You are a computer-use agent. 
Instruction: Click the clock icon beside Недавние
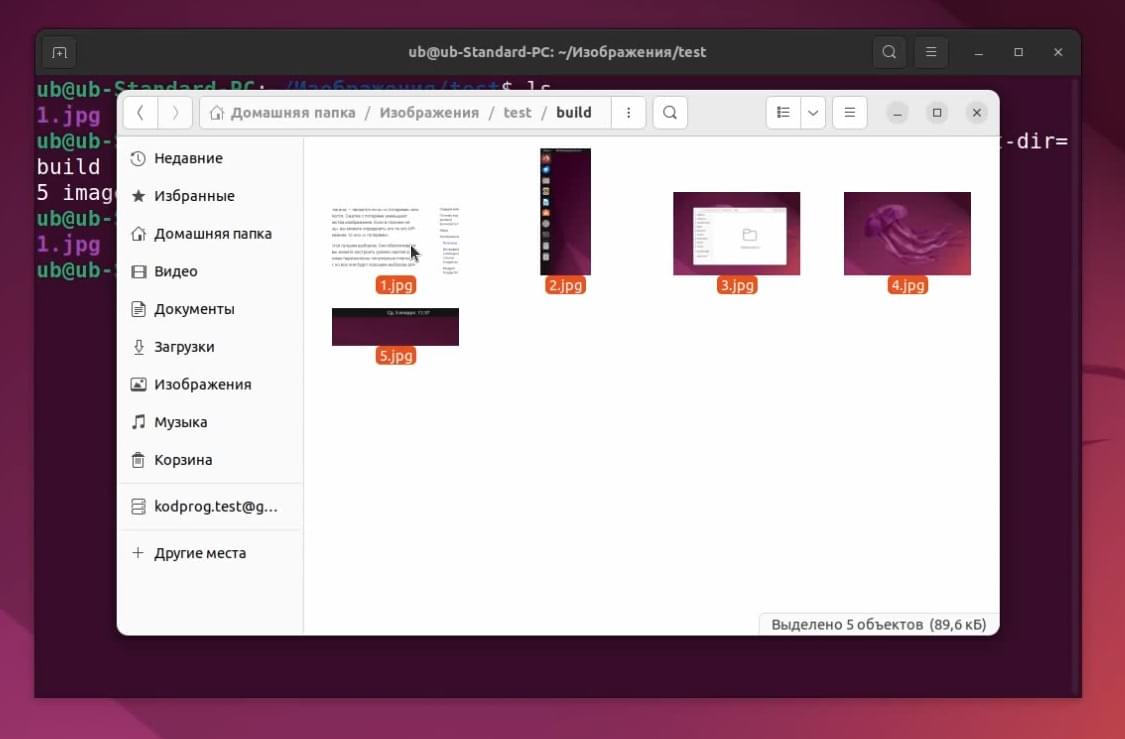pyautogui.click(x=138, y=159)
